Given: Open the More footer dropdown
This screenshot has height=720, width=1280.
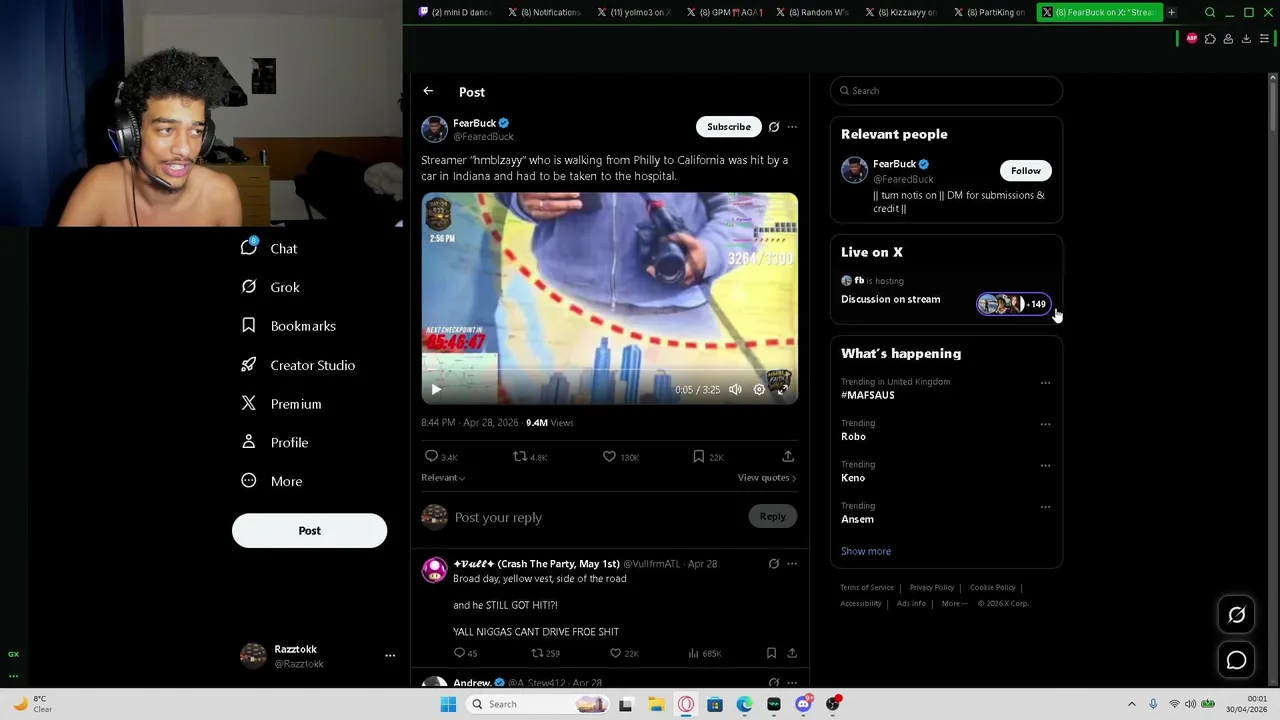Looking at the screenshot, I should click(954, 603).
